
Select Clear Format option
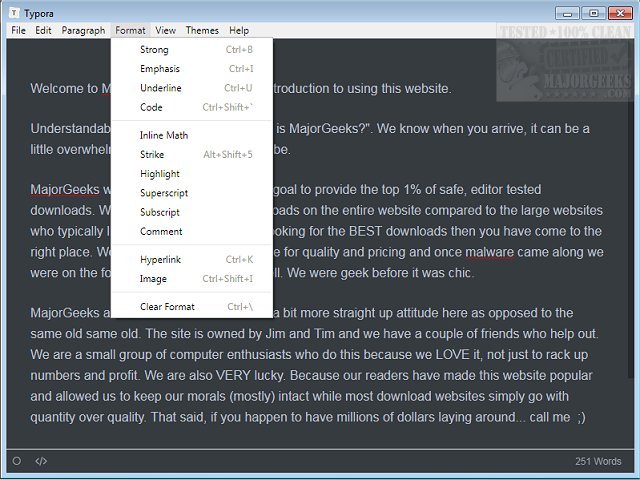(192, 307)
